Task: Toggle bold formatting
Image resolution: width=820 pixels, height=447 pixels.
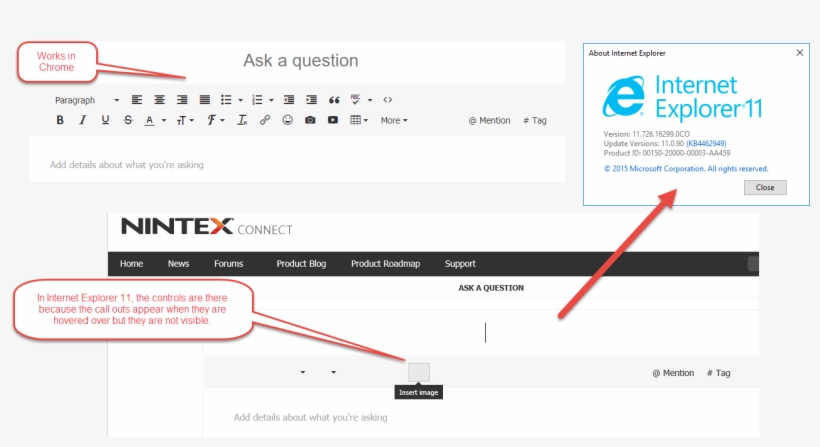Action: pyautogui.click(x=60, y=120)
